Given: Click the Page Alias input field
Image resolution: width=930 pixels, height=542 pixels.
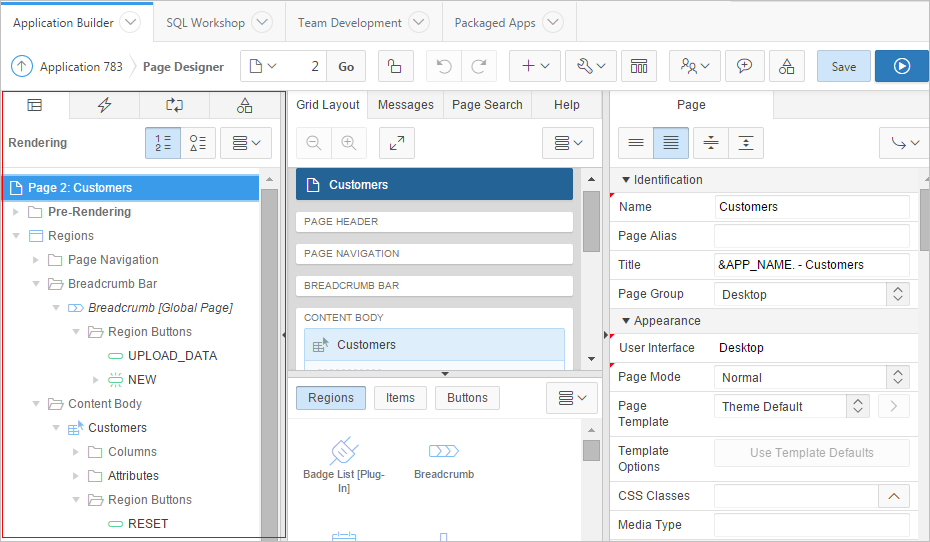Looking at the screenshot, I should tap(811, 236).
